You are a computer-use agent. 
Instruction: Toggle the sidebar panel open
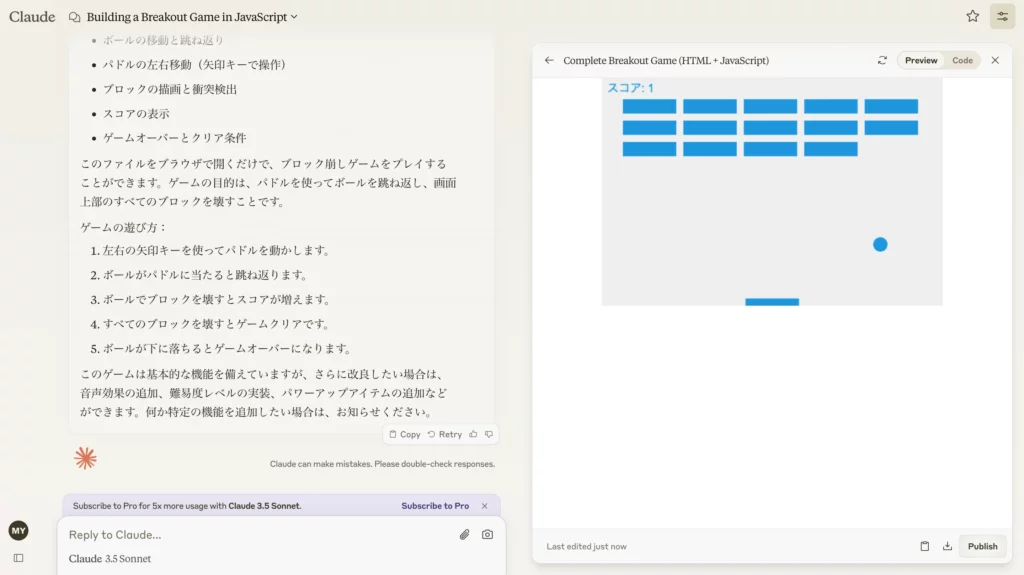(x=18, y=558)
